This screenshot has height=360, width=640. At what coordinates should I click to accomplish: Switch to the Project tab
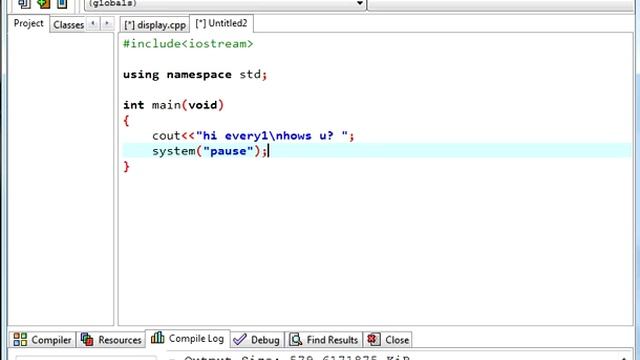(x=29, y=24)
